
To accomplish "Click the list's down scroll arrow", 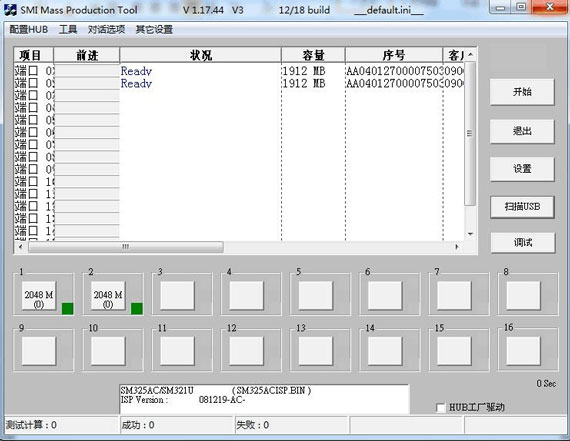I will [470, 234].
